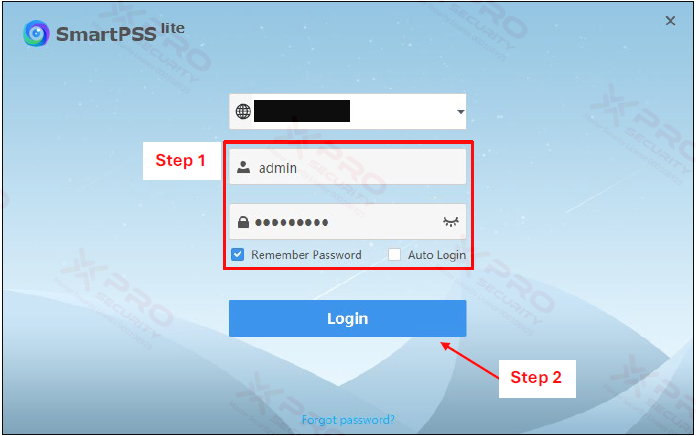Click the user silhouette icon
Screen dimensions: 696x436
243,167
